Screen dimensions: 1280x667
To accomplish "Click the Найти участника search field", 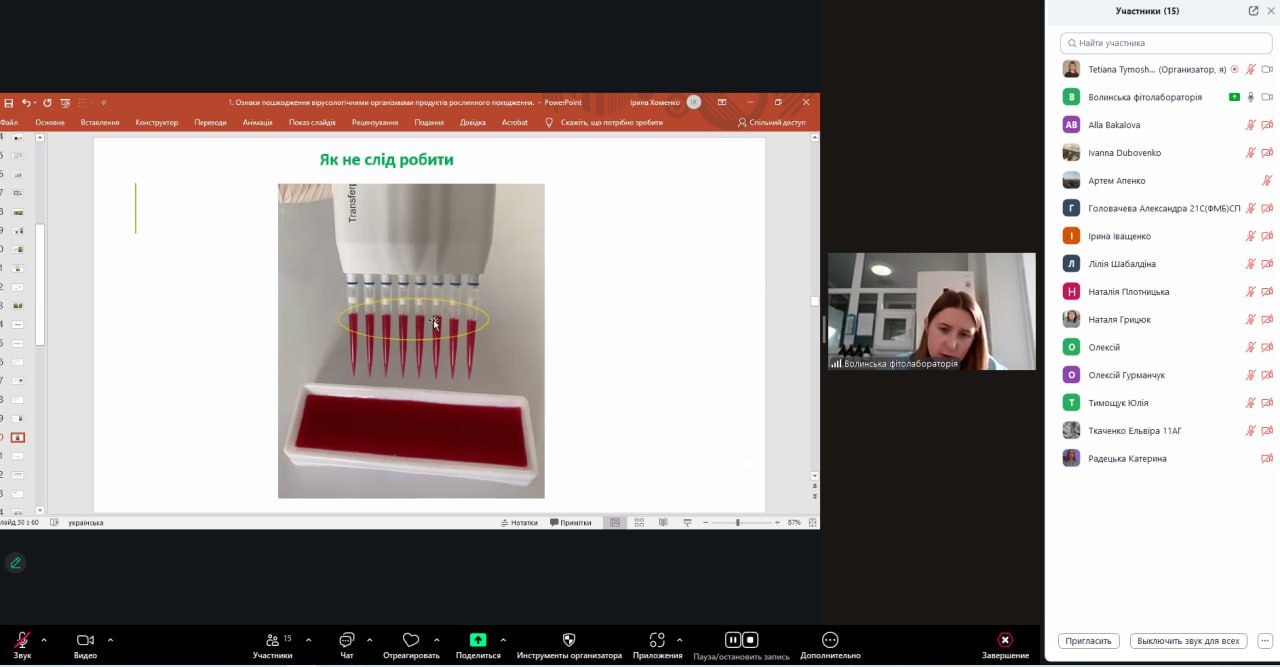I will coord(1166,43).
